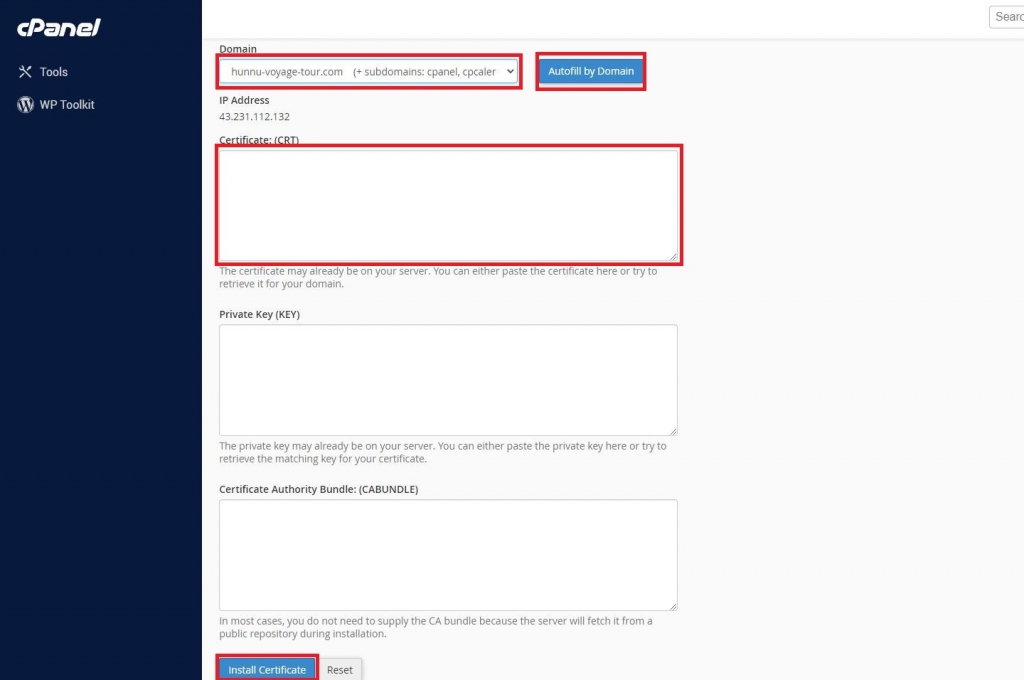The height and width of the screenshot is (680, 1024).
Task: Click the Reset button
Action: pyautogui.click(x=340, y=670)
